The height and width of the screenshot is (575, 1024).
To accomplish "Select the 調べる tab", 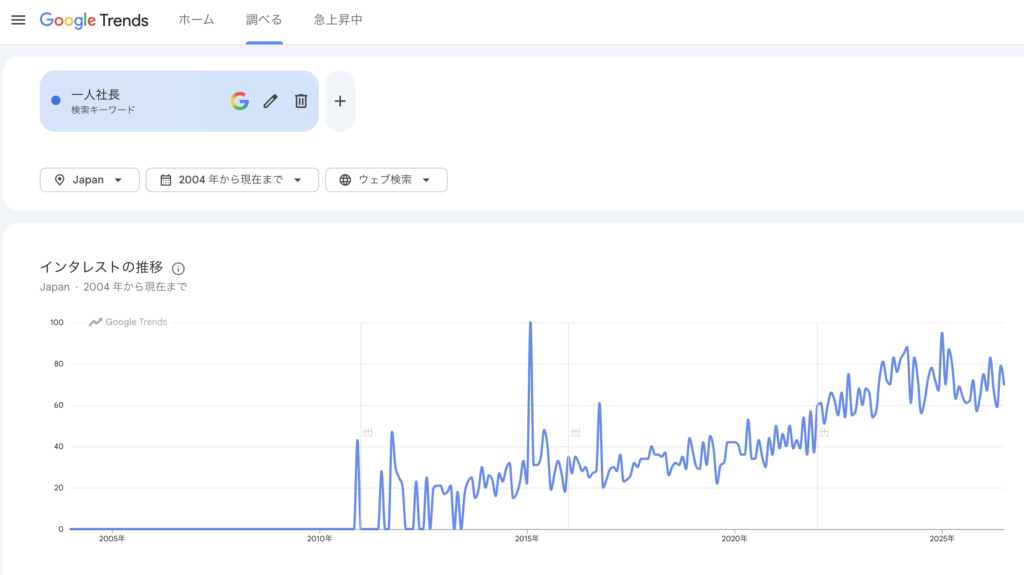I will (264, 20).
